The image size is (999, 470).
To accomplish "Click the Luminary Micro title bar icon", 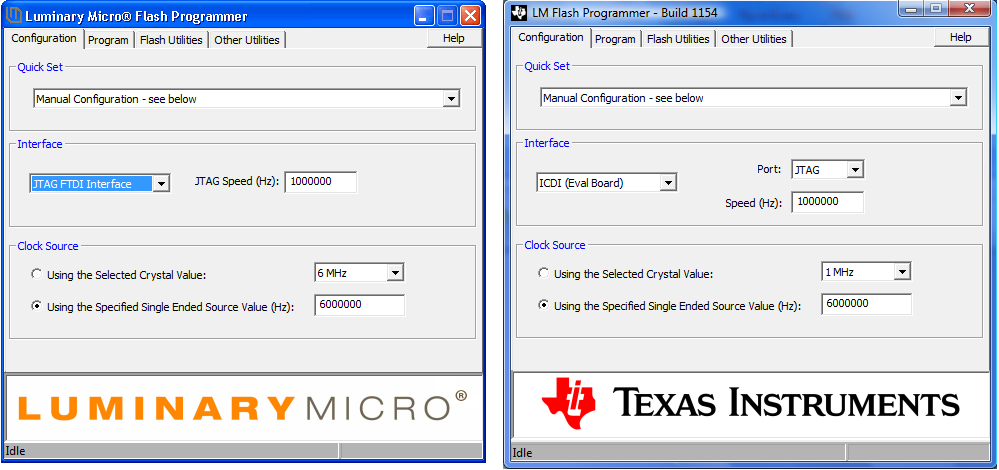I will click(x=14, y=16).
